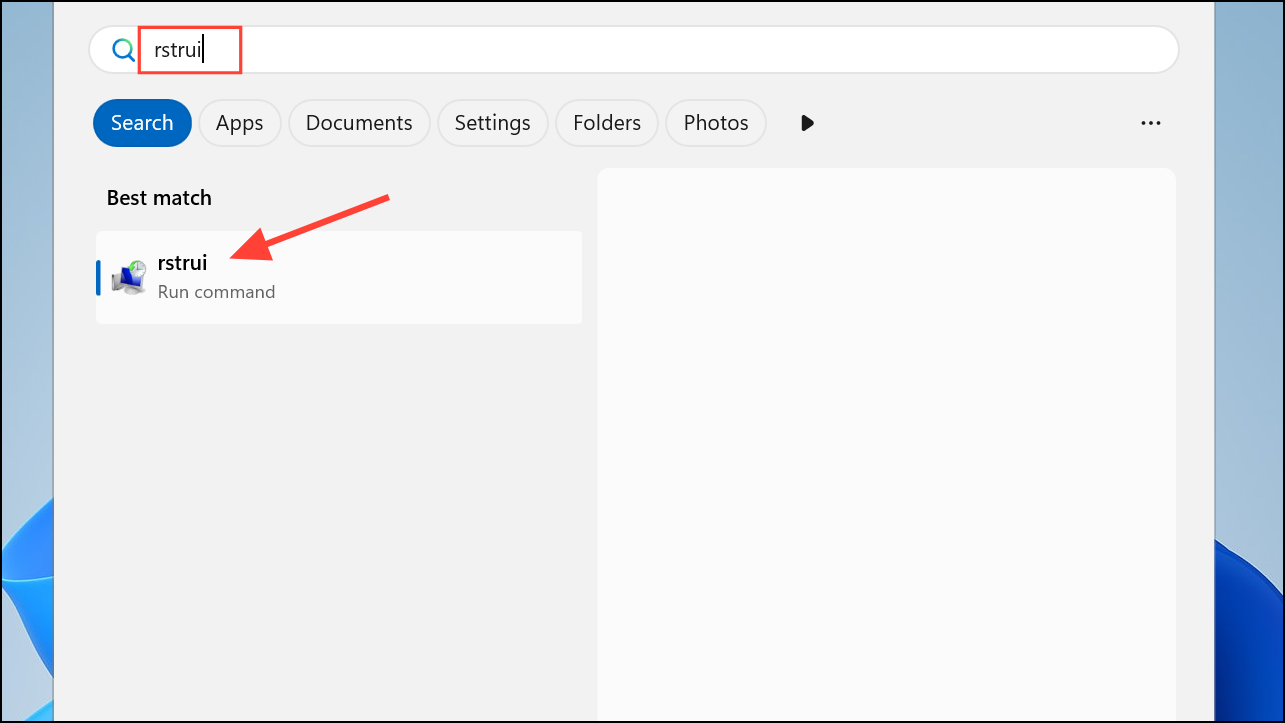
Task: Switch to the Apps filter
Action: 239,123
